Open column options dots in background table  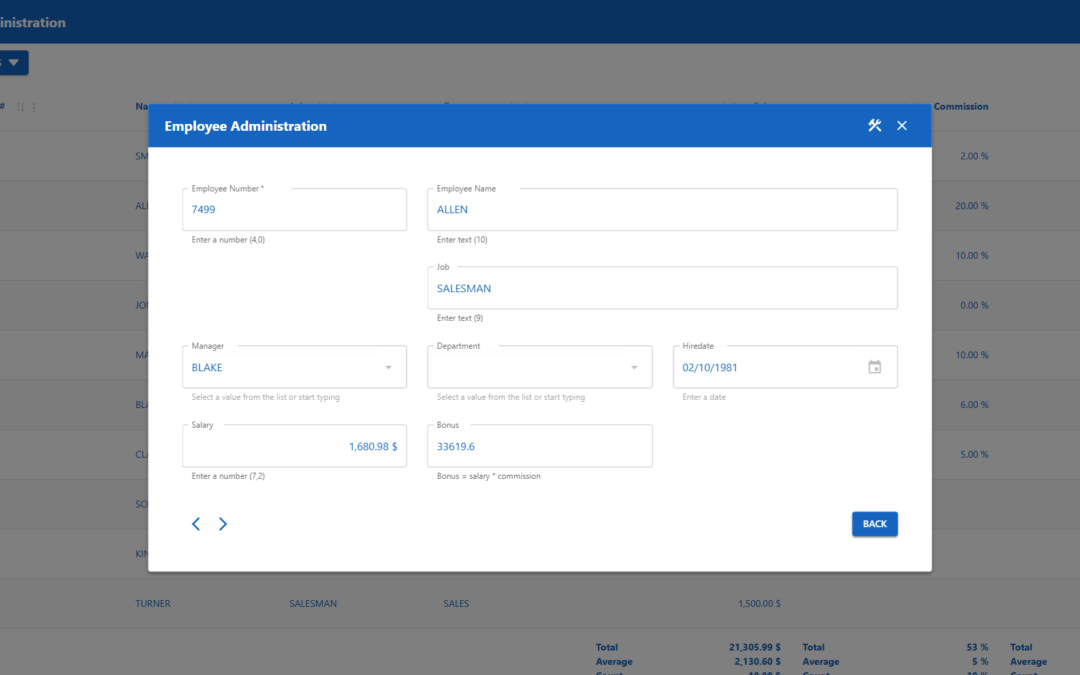[x=34, y=107]
